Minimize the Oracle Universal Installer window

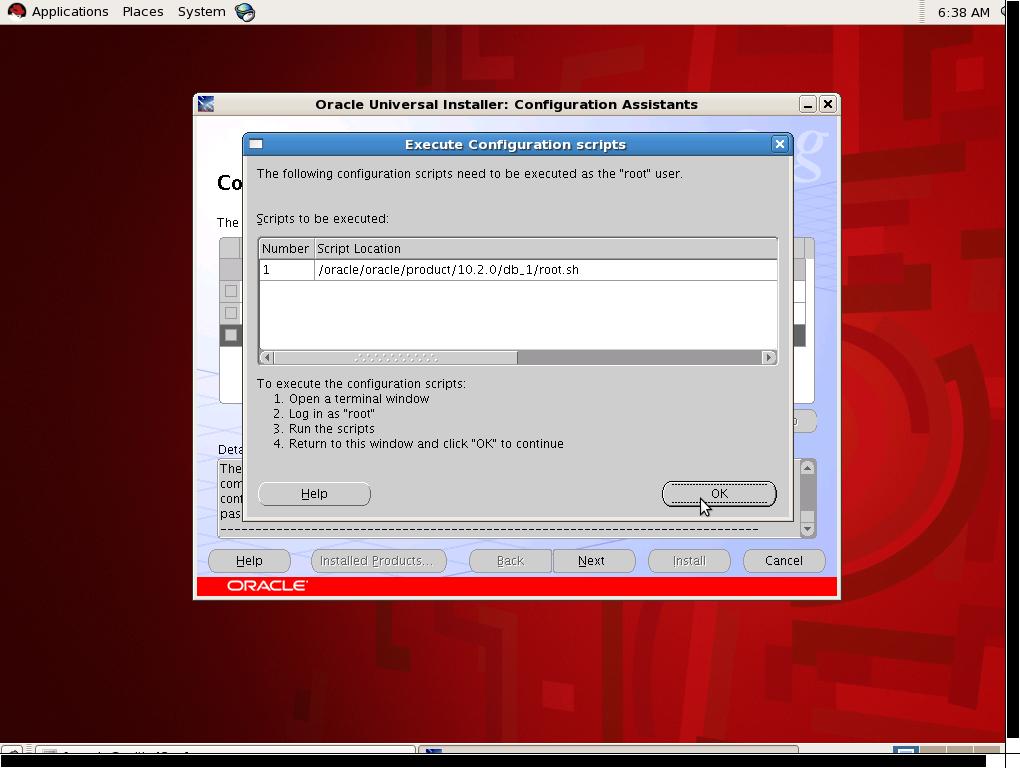click(x=807, y=104)
